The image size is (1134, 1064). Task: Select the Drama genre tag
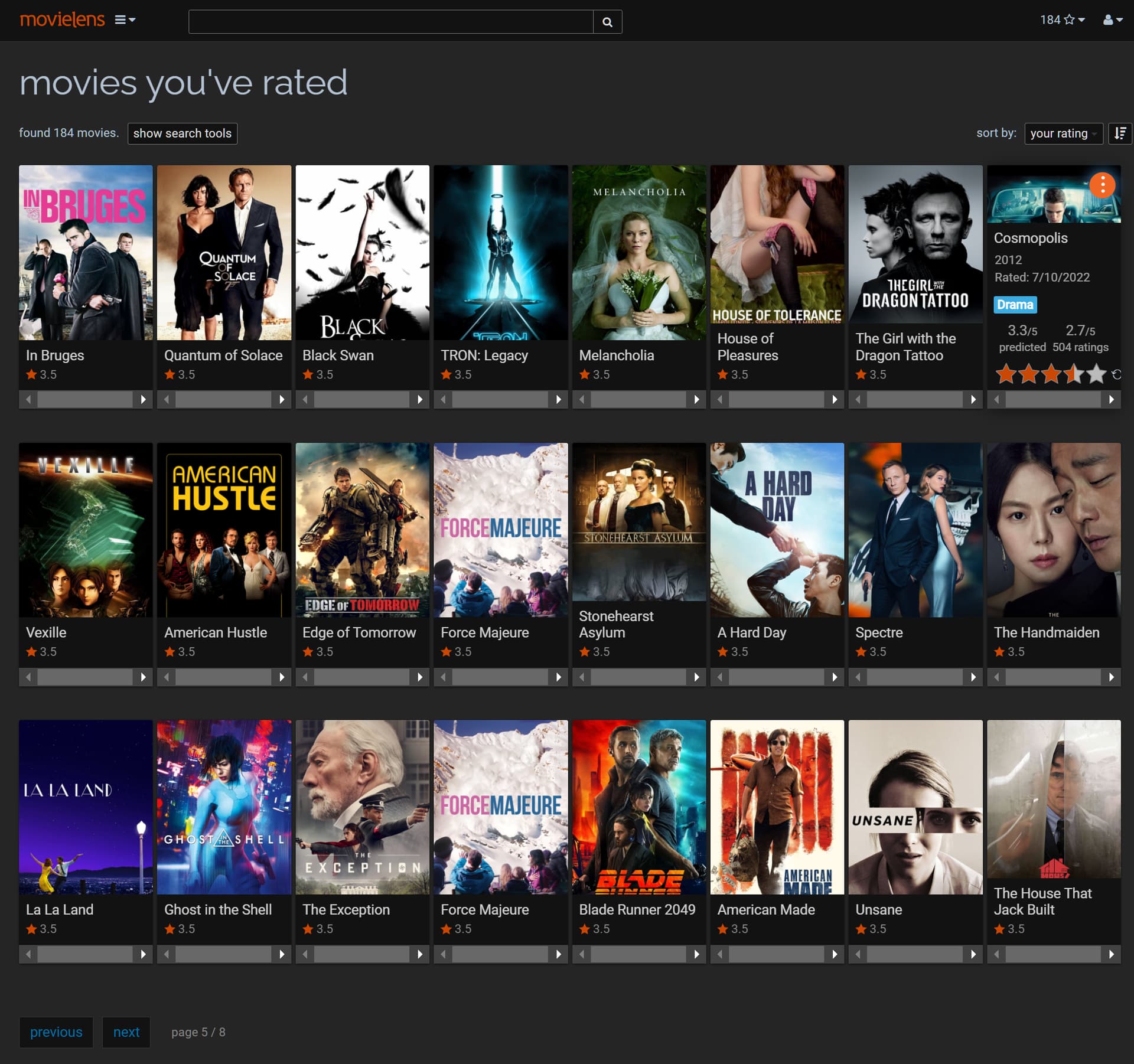(1015, 305)
